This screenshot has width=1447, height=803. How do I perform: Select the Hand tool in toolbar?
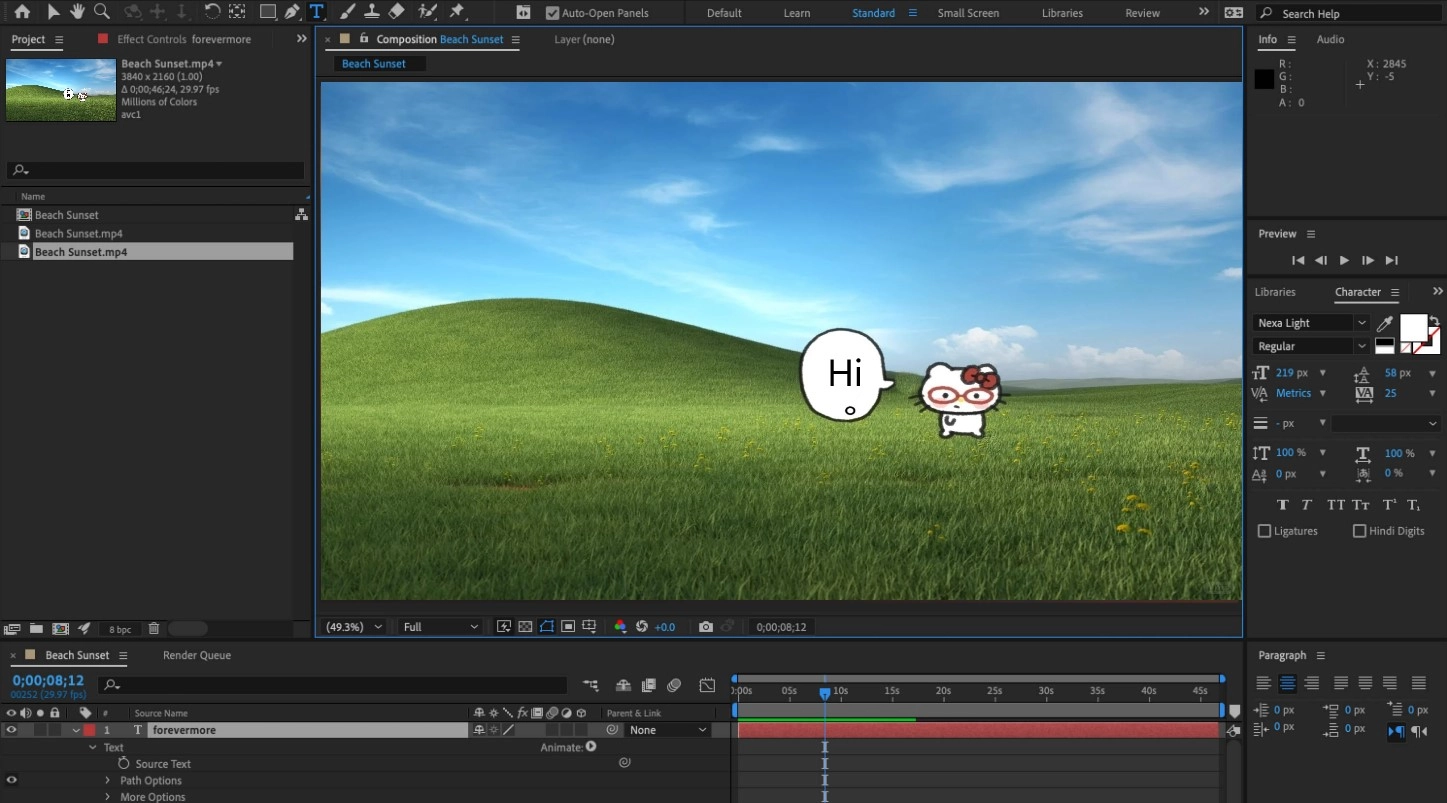click(77, 12)
